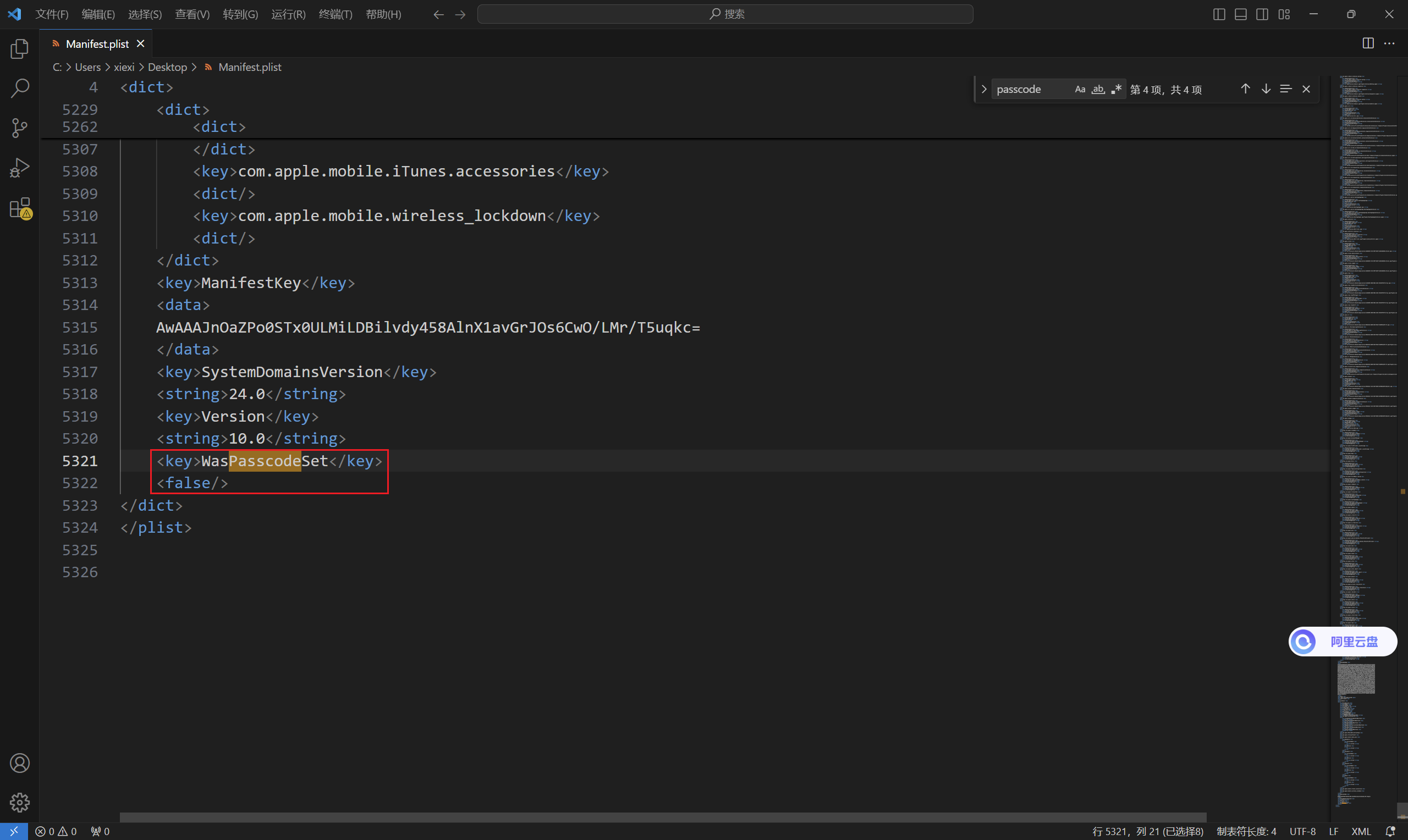Select the Manifest.plist editor tab
Image resolution: width=1408 pixels, height=840 pixels.
click(96, 43)
